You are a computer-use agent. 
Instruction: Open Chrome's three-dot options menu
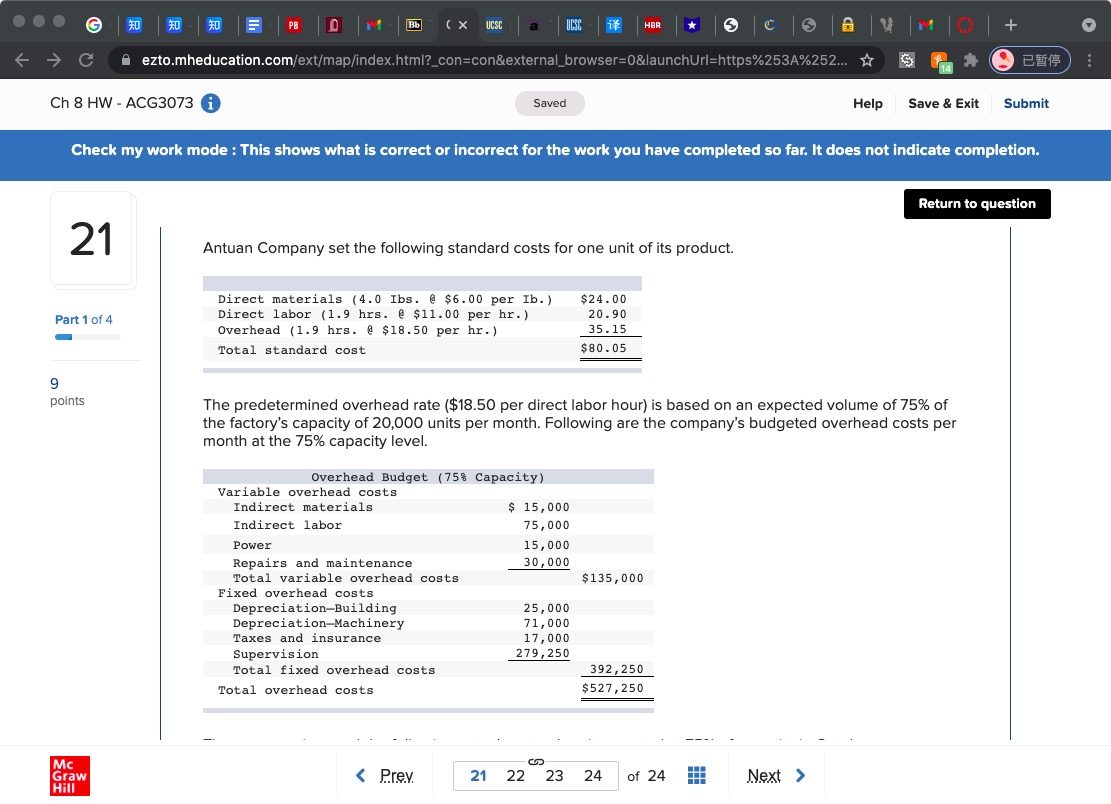1090,60
